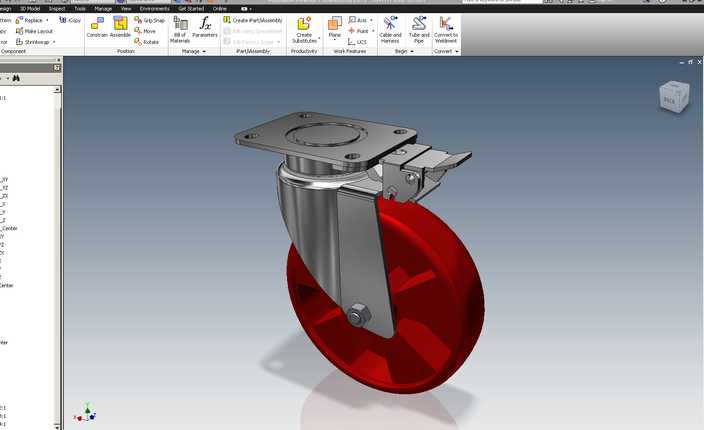Click the Replace component tool
Viewport: 704px width, 430px height.
pyautogui.click(x=29, y=20)
